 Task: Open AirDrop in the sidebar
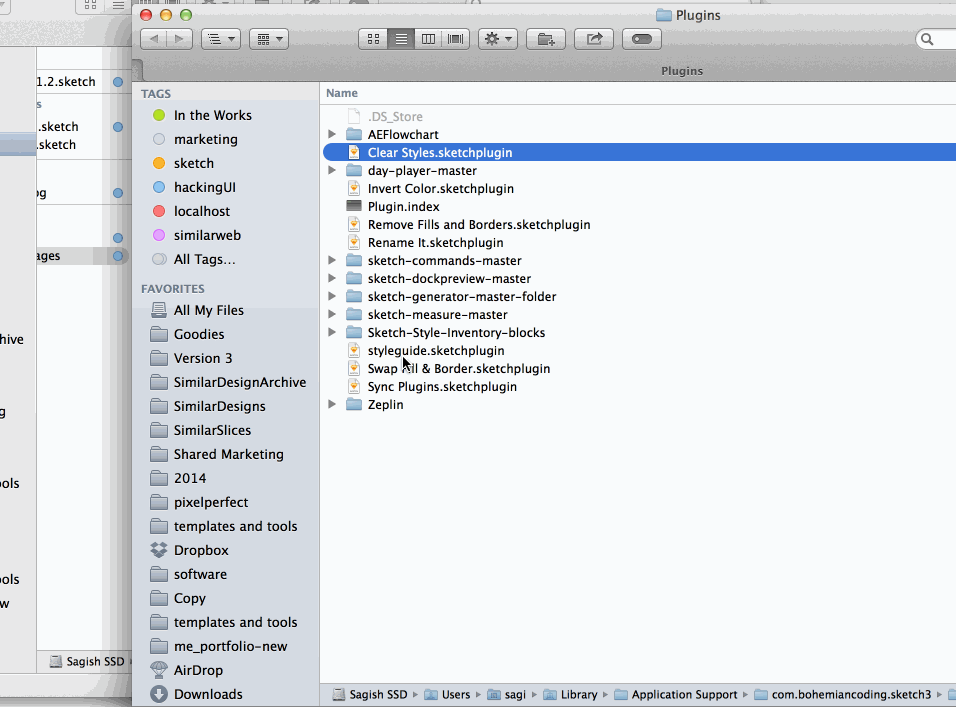click(x=198, y=670)
